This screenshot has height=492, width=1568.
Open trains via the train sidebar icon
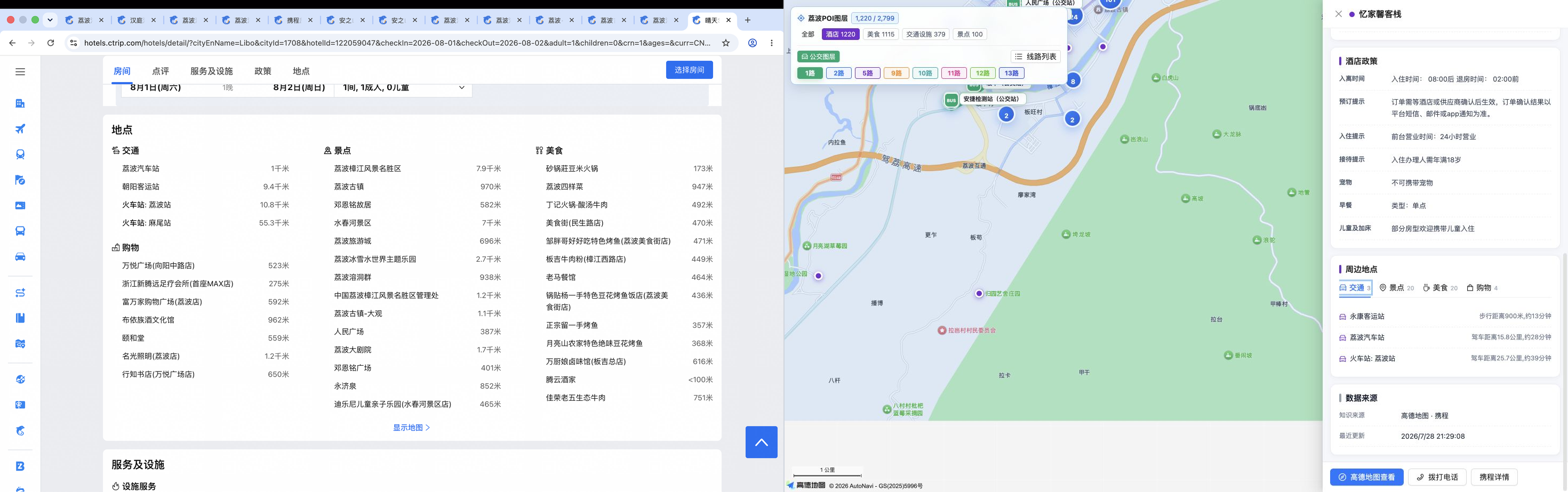tap(20, 155)
